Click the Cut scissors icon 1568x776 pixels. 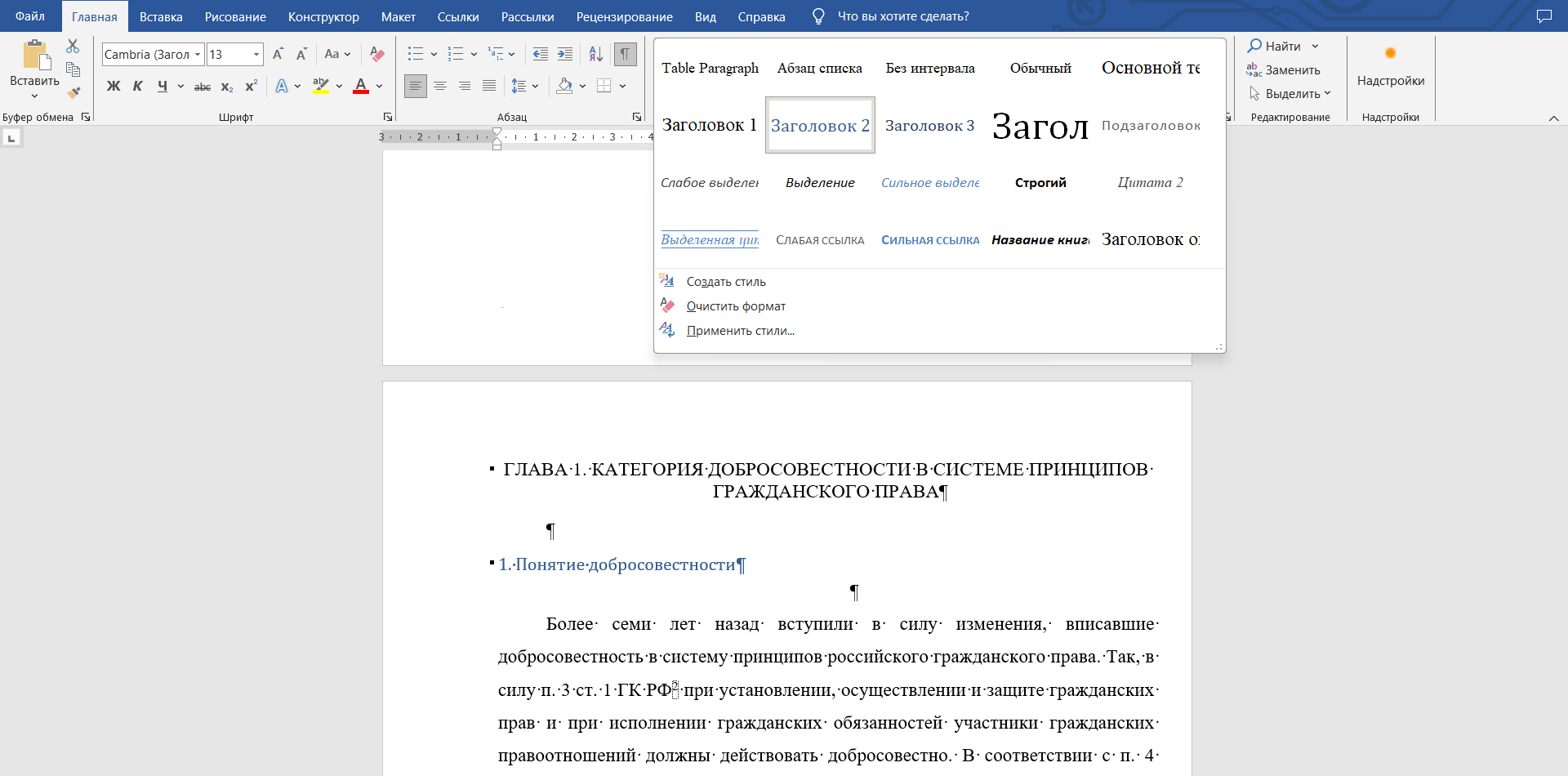[x=73, y=46]
